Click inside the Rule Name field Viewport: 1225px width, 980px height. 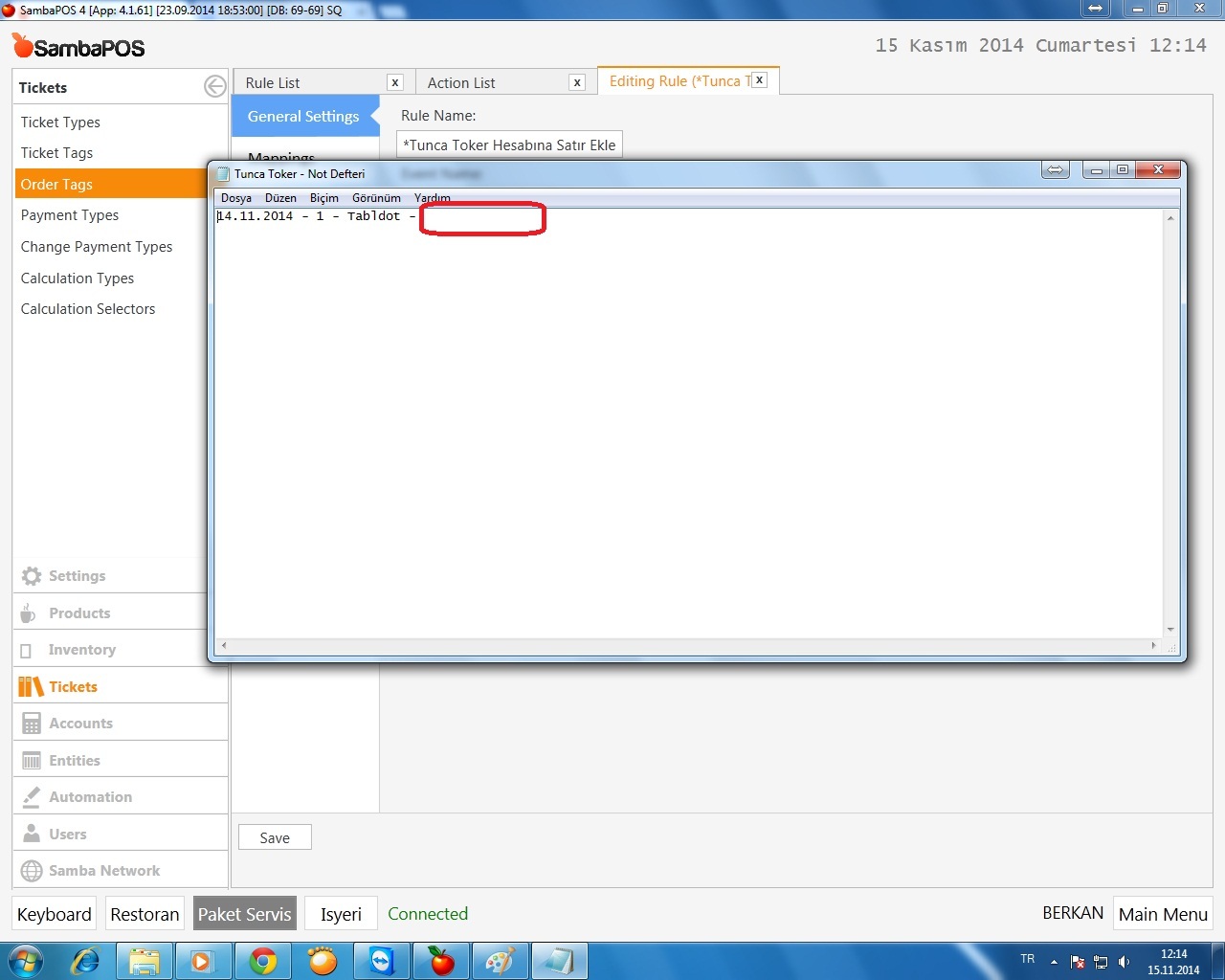click(x=509, y=145)
